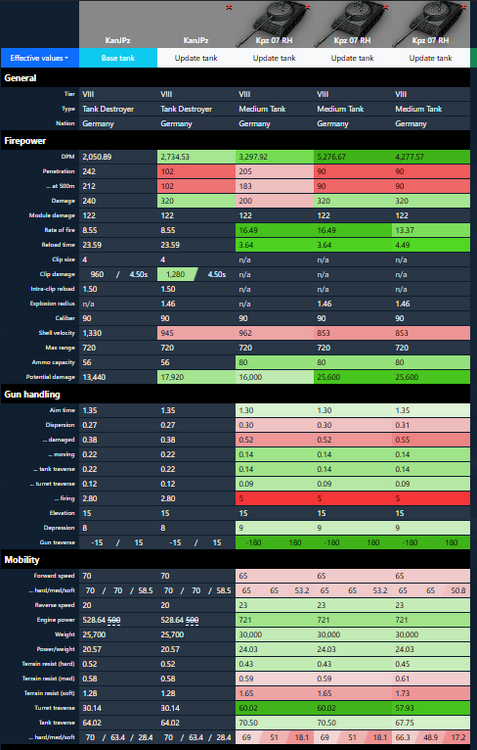Click Update tank under the KanJPz column

coord(196,58)
